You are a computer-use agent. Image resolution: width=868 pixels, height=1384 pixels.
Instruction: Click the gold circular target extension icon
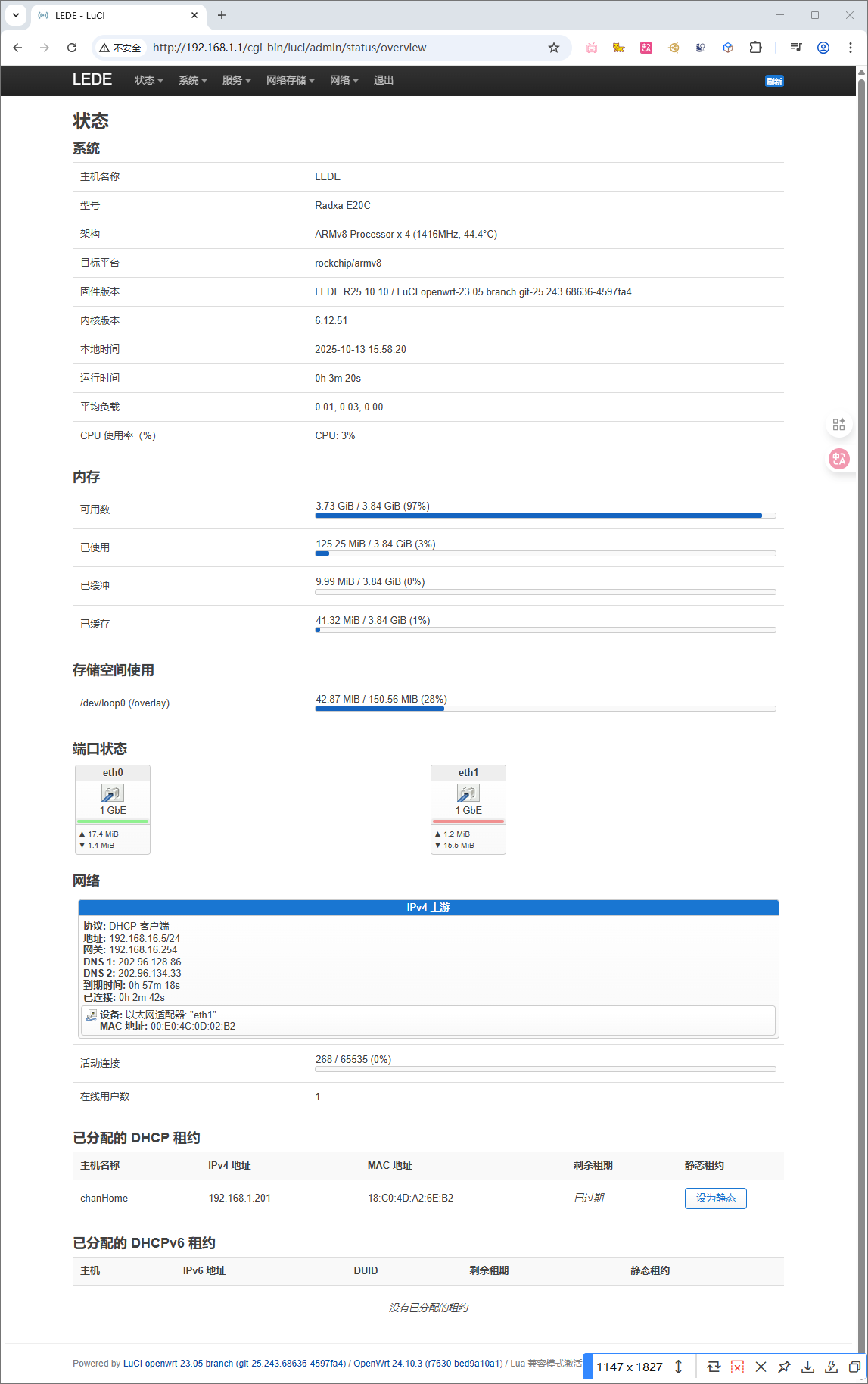coord(674,48)
